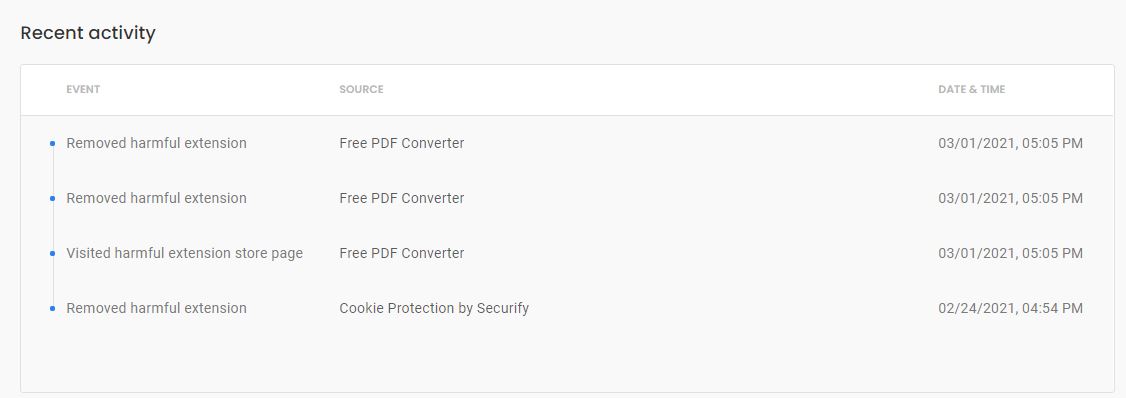The width and height of the screenshot is (1126, 398).
Task: Click the timeline dot next to Visited harmful extension store page
Action: click(52, 254)
